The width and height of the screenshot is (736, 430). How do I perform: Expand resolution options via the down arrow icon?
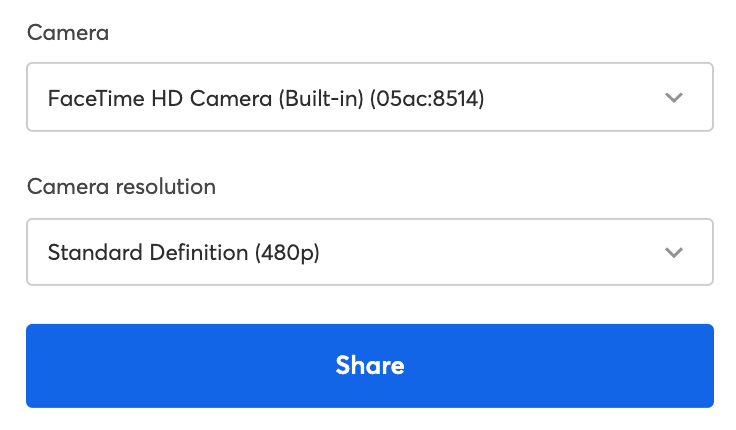(674, 253)
